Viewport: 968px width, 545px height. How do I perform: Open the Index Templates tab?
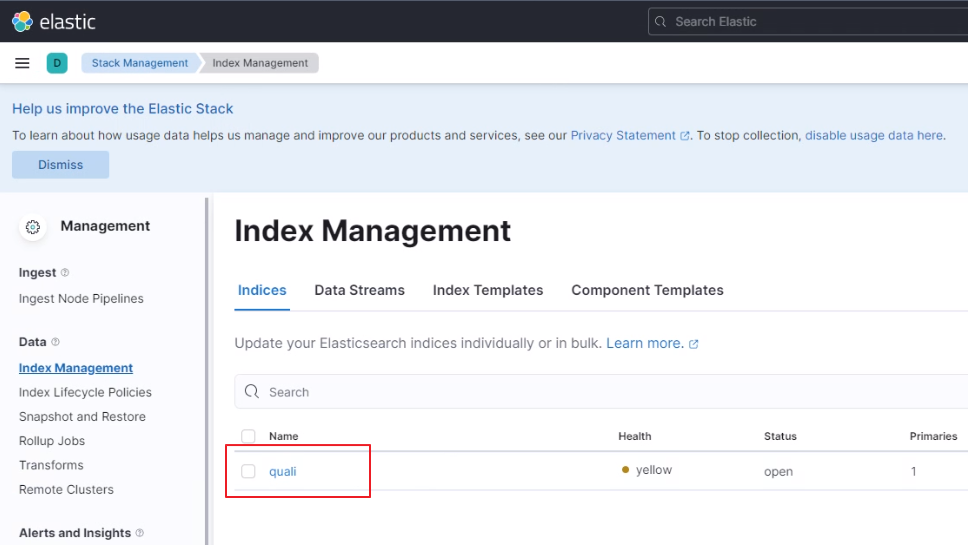(x=488, y=290)
